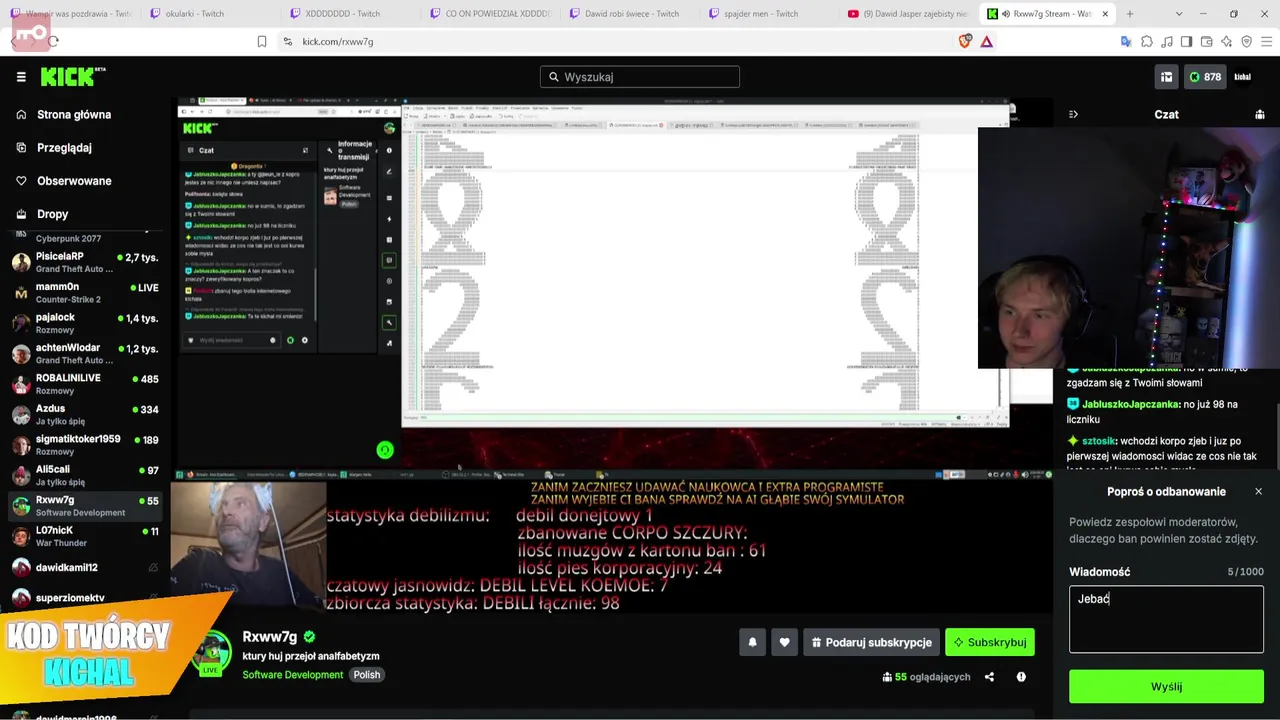Close the Poproś o odbanowanie panel
The image size is (1280, 720).
coord(1258,492)
